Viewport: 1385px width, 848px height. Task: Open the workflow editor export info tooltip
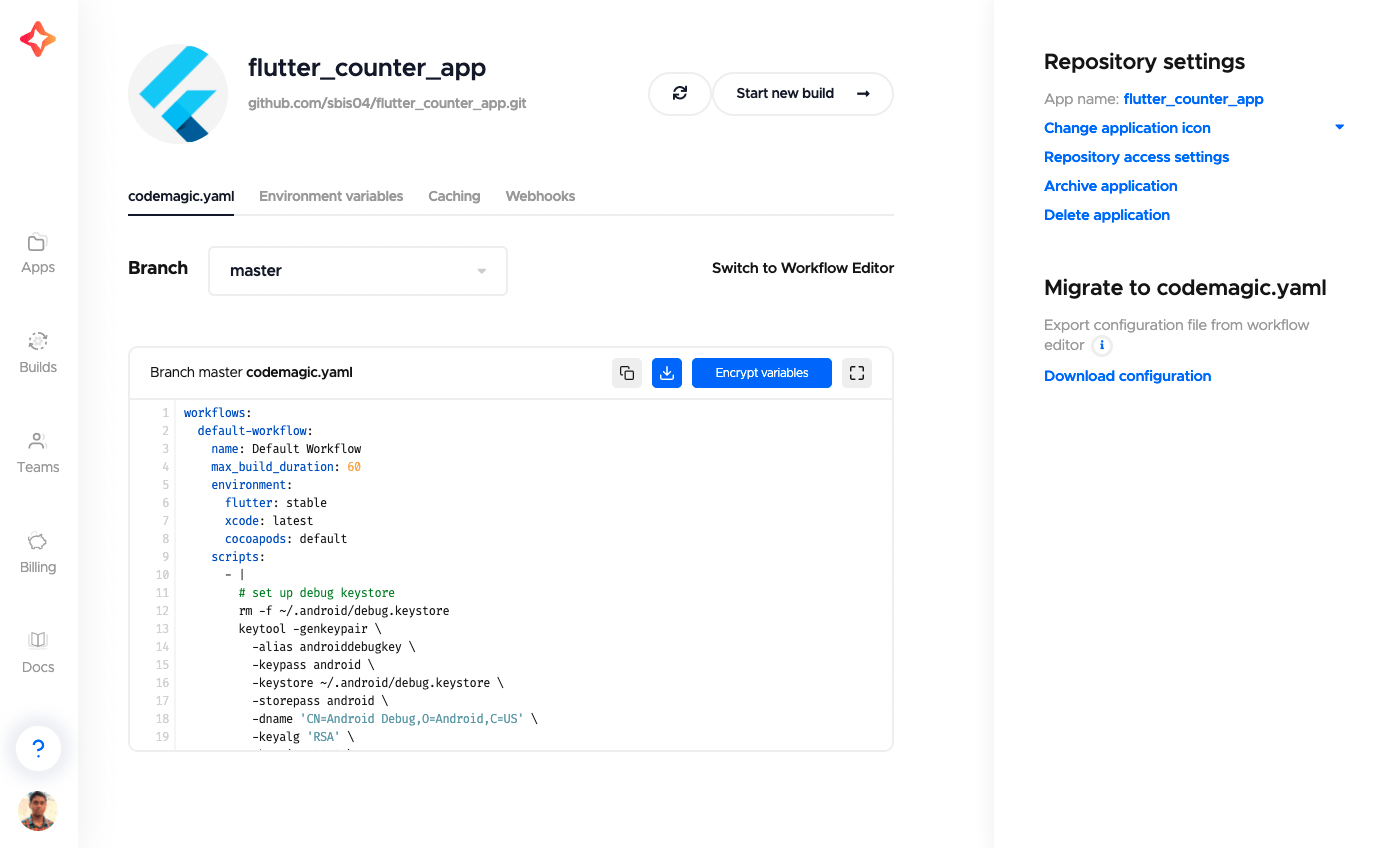1101,345
